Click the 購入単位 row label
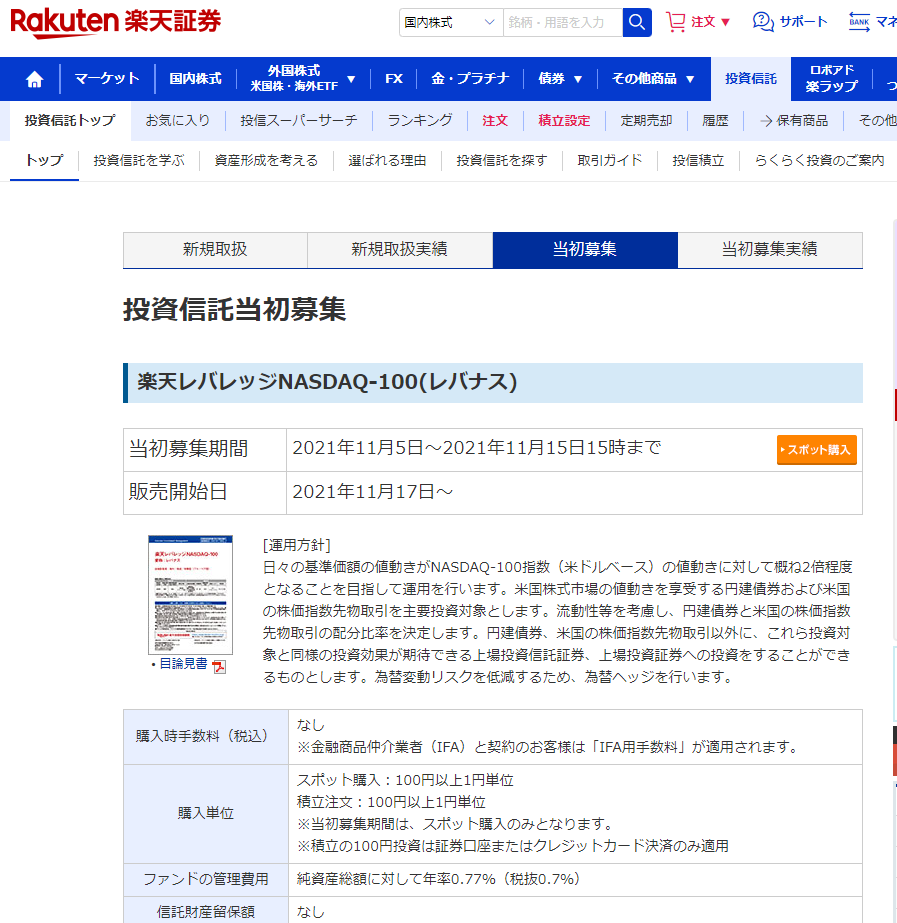Viewport: 897px width, 923px height. (206, 814)
